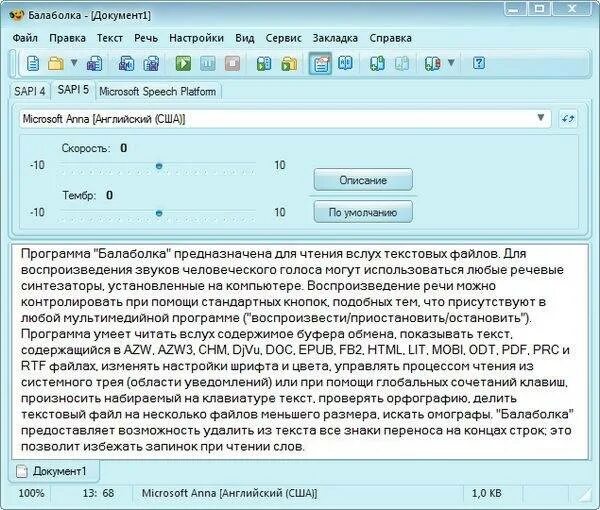Pause speech with the pause toolbar button
600x510 pixels.
coord(208,63)
